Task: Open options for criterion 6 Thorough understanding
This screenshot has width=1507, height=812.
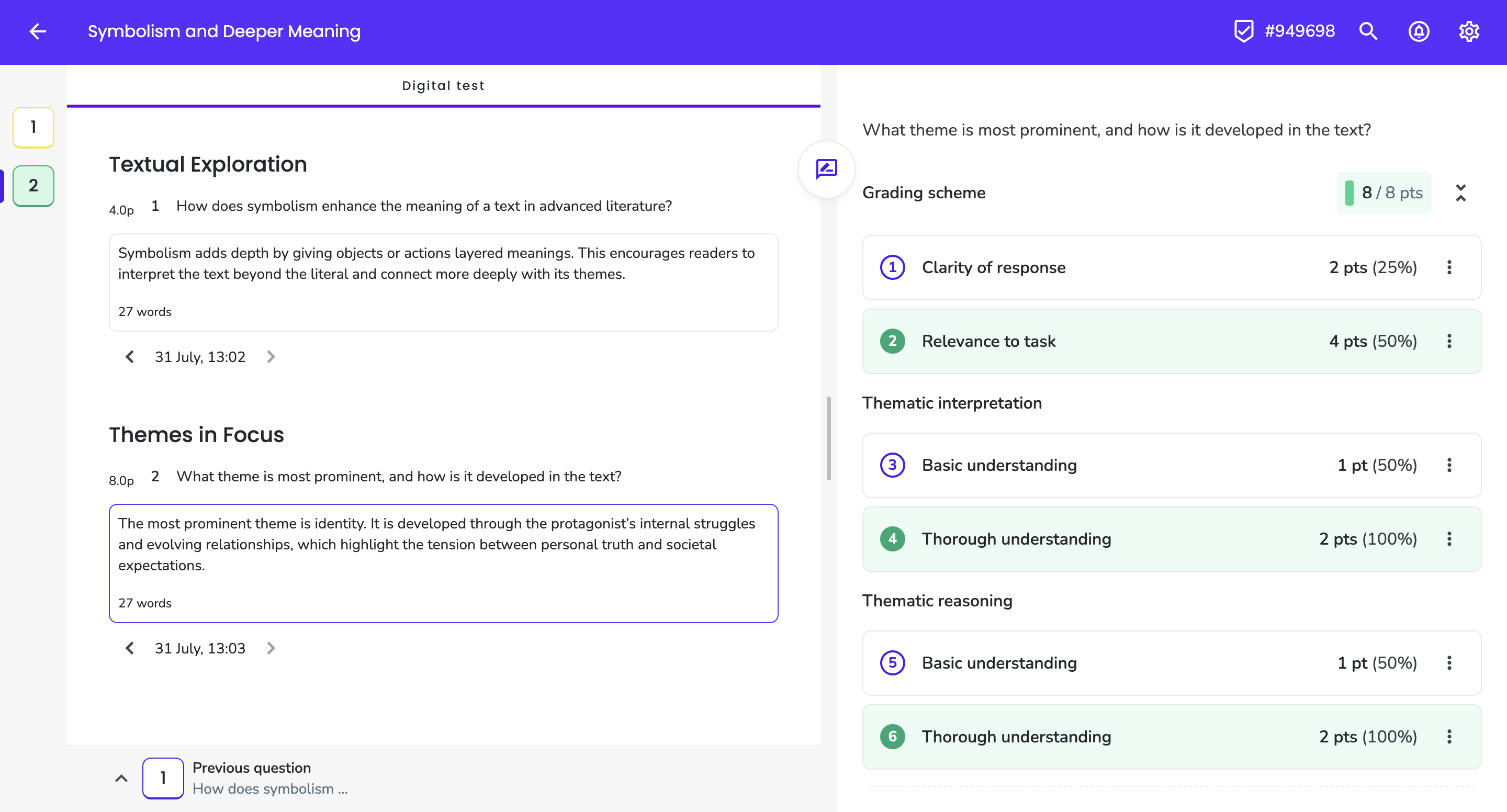Action: tap(1449, 737)
